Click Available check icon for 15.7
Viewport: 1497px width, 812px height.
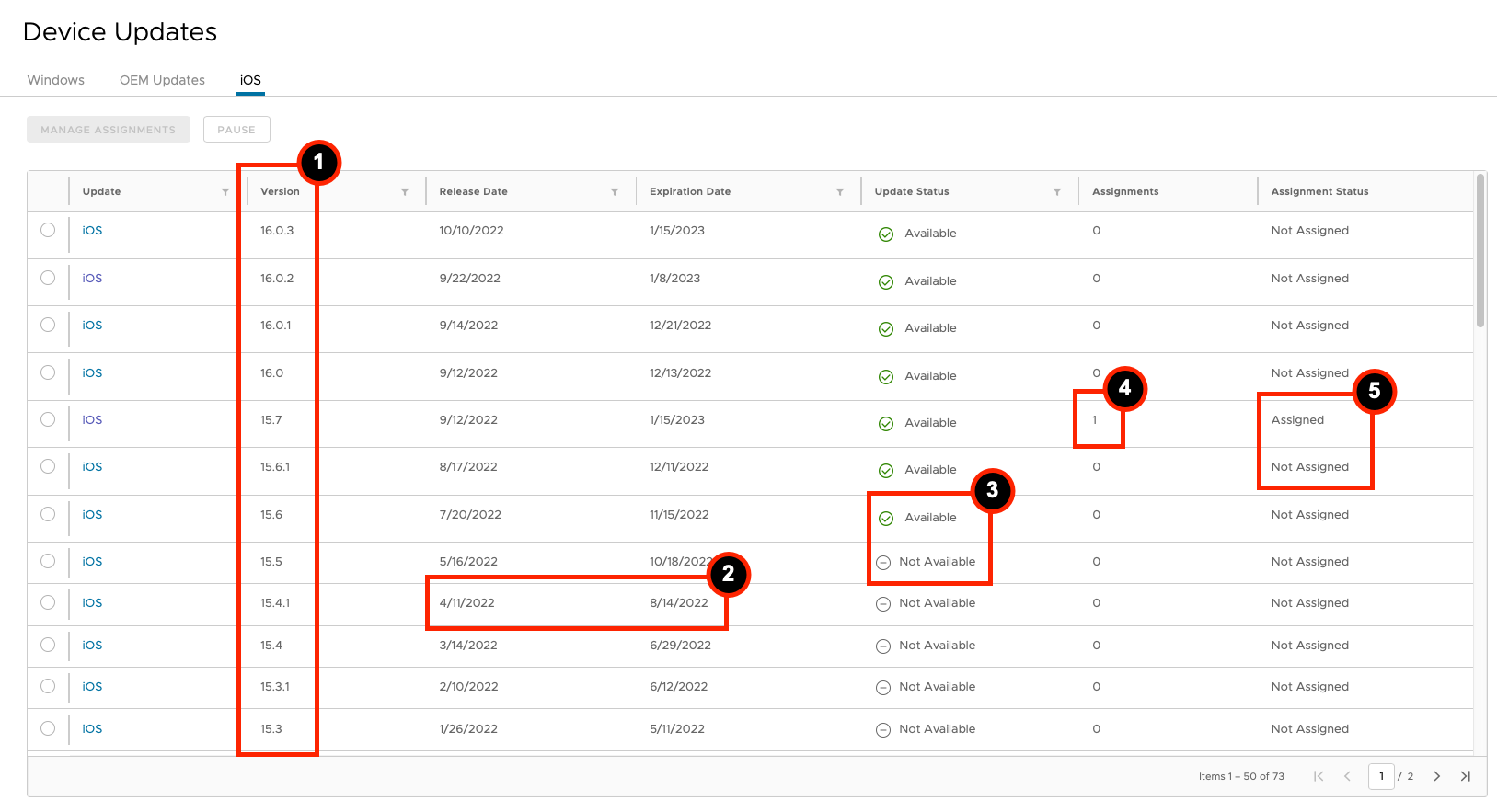pos(886,424)
